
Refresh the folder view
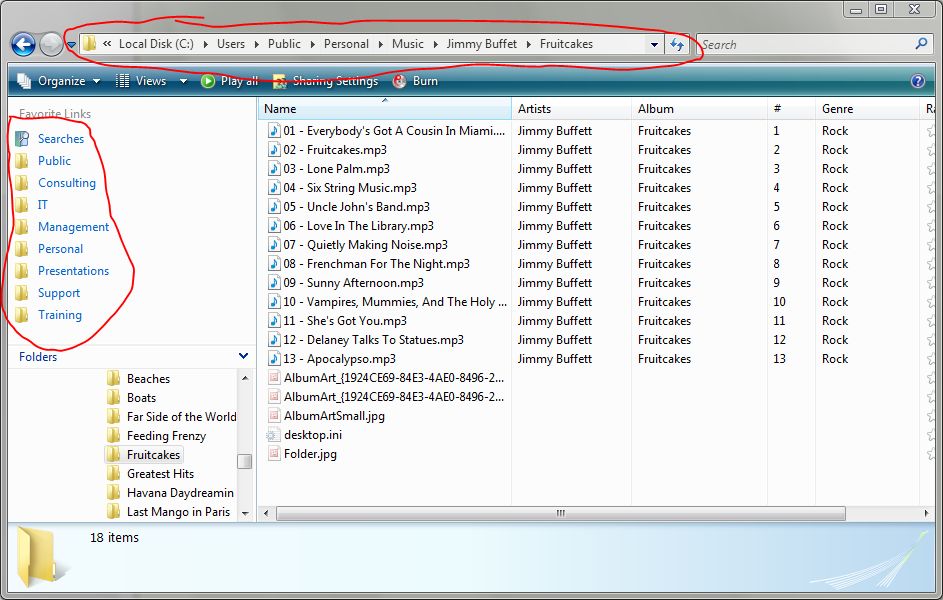[677, 44]
